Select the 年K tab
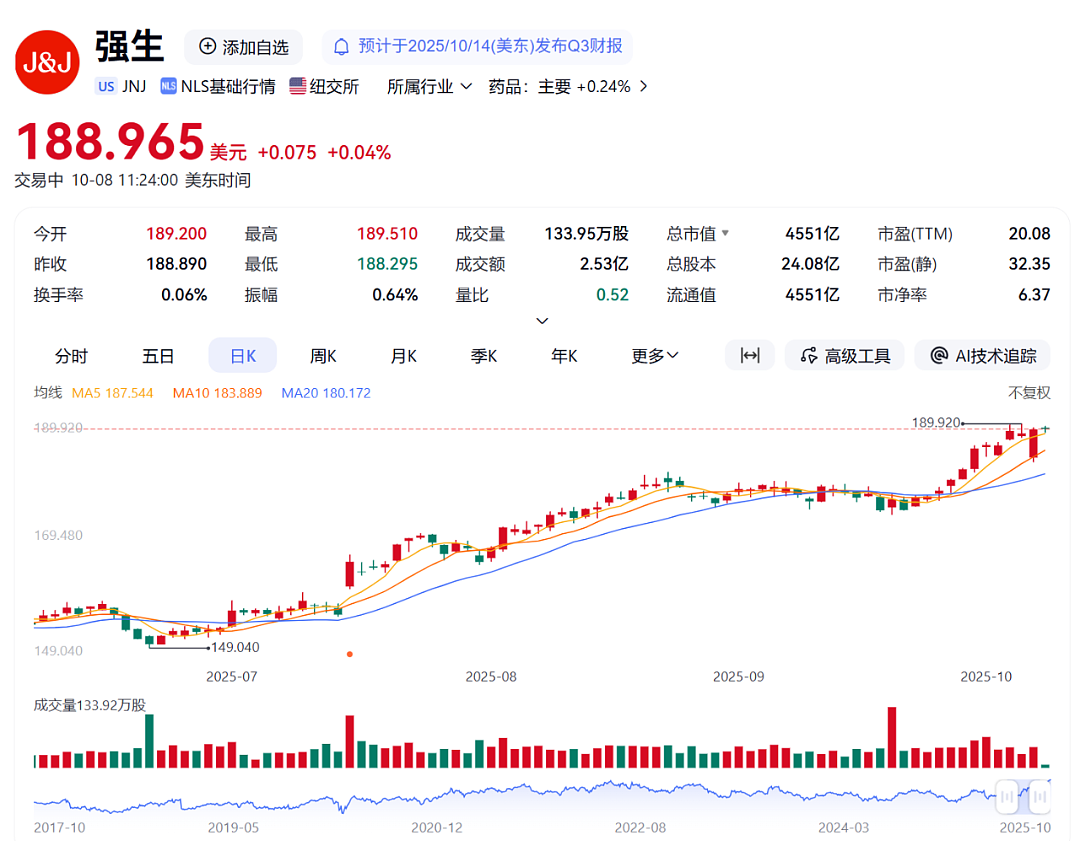Image resolution: width=1080 pixels, height=841 pixels. 564,355
